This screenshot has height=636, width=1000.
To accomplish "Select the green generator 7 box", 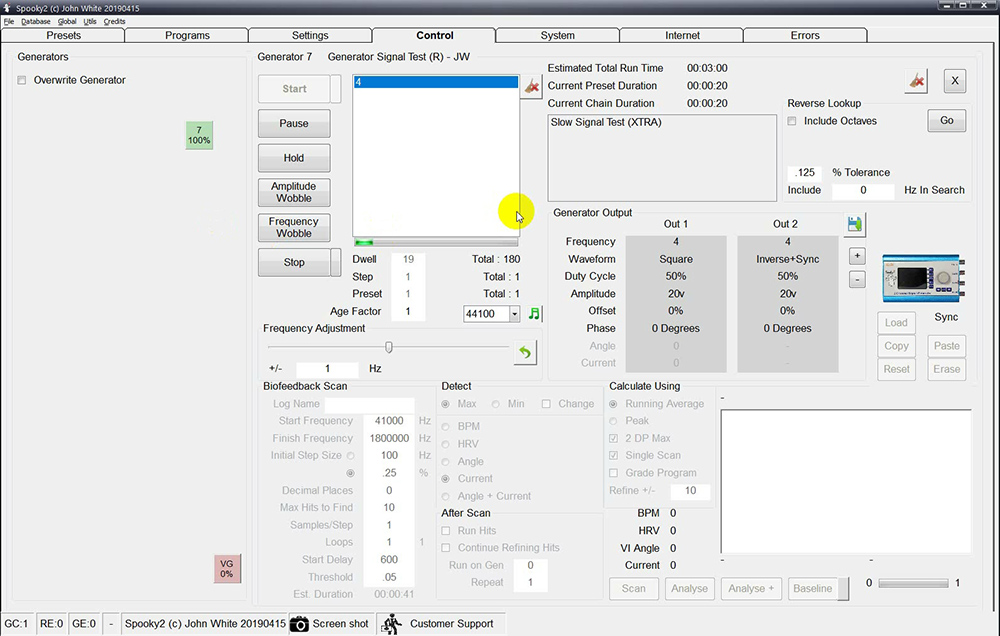I will click(199, 135).
